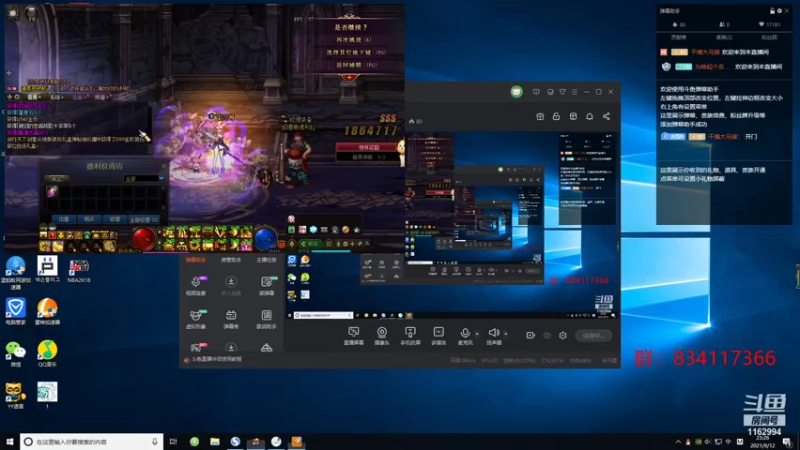Open settings gear in 弹幕助手 overlay
Viewport: 800px width, 450px height.
pos(779,11)
